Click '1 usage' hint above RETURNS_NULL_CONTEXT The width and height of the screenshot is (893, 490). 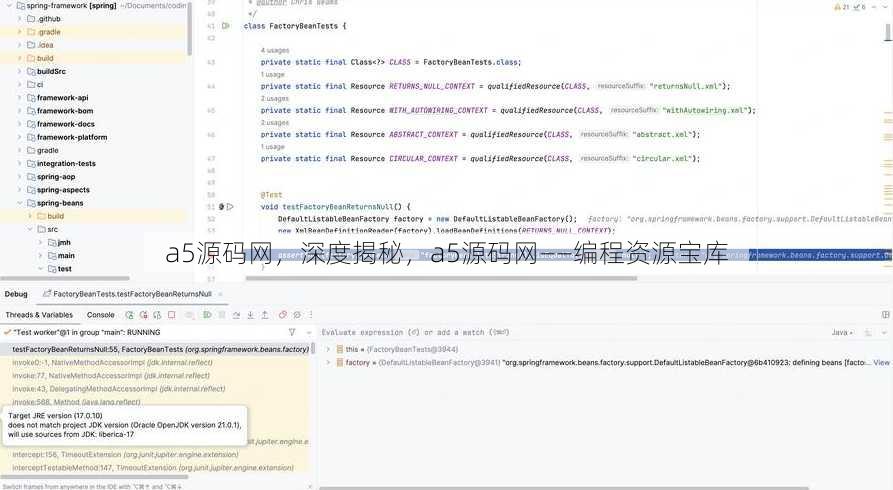click(x=272, y=75)
